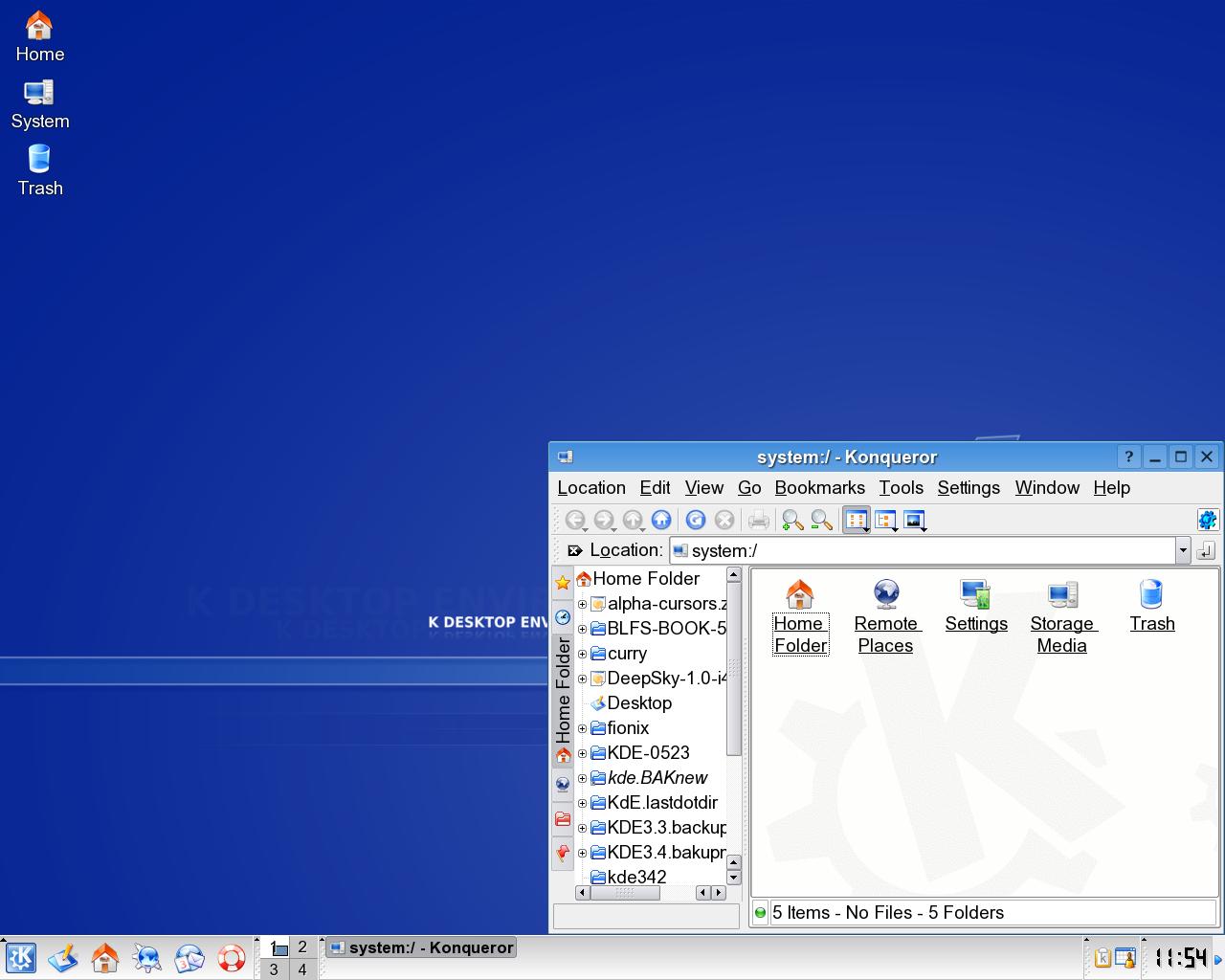
Task: Switch to Image/Preview view mode
Action: 915,520
